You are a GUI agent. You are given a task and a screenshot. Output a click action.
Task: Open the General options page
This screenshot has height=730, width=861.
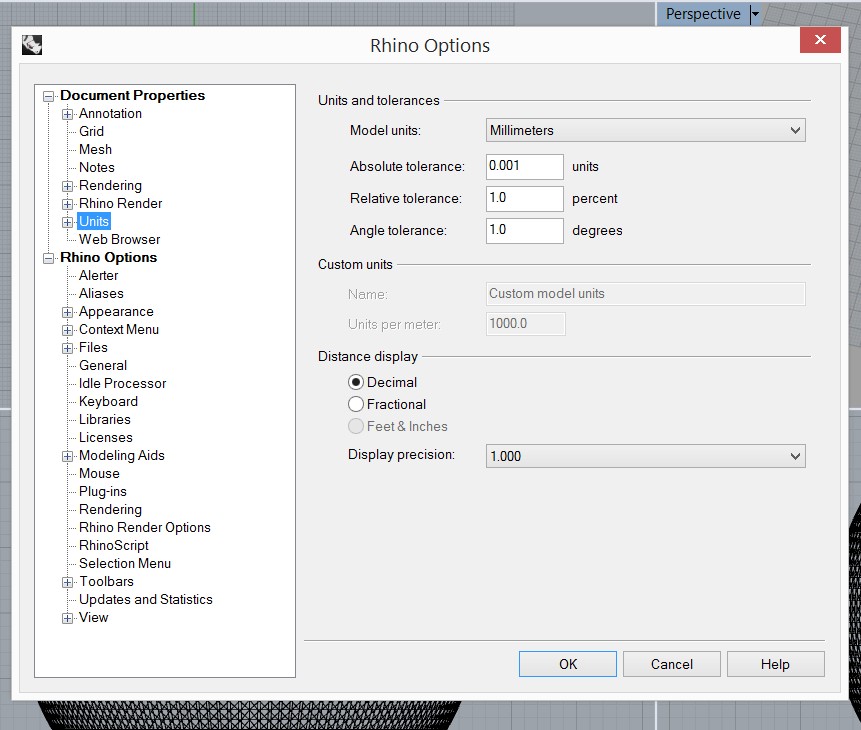pyautogui.click(x=103, y=366)
